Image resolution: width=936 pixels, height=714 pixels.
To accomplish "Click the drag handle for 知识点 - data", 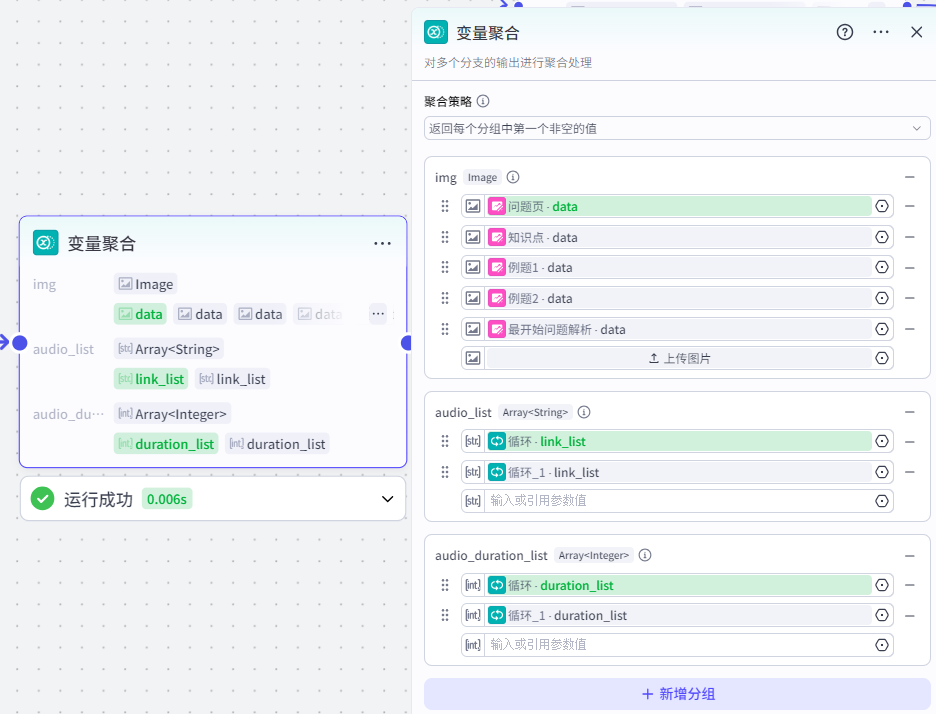I will pyautogui.click(x=445, y=238).
